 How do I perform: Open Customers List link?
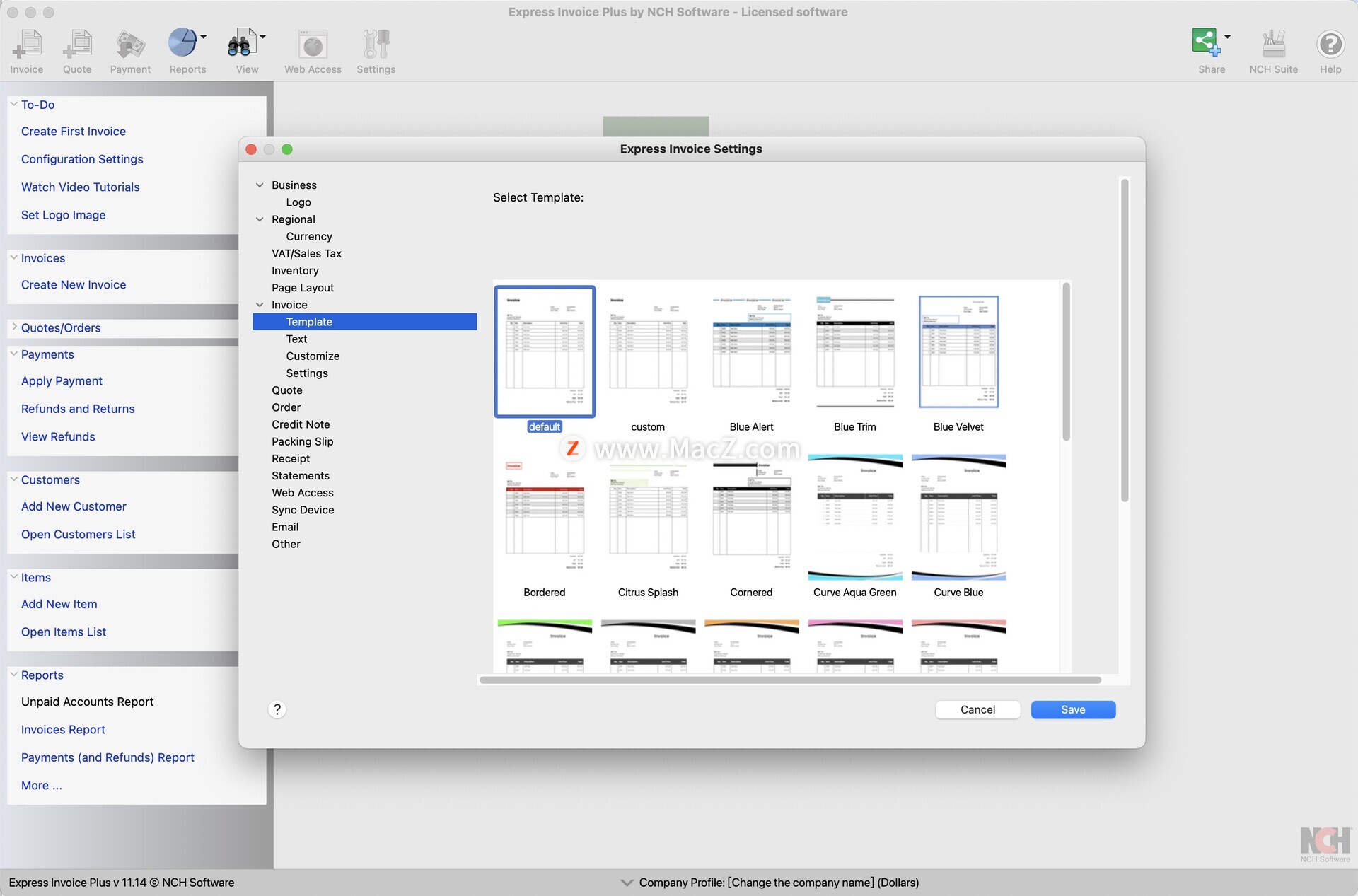79,534
